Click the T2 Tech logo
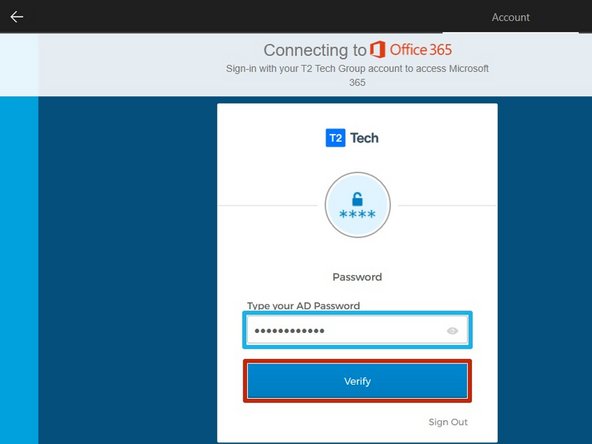Image resolution: width=592 pixels, height=444 pixels. tap(352, 138)
